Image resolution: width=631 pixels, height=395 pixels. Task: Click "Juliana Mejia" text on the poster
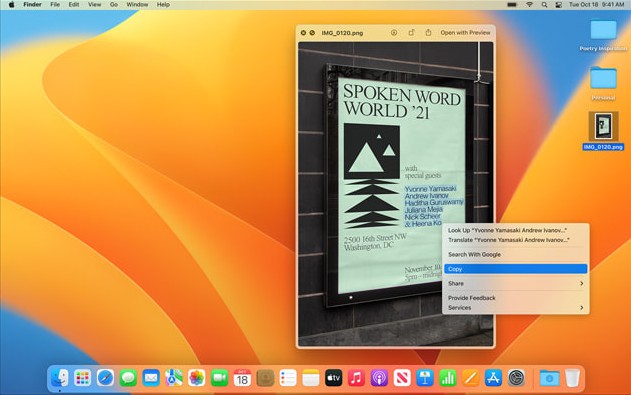click(x=423, y=210)
